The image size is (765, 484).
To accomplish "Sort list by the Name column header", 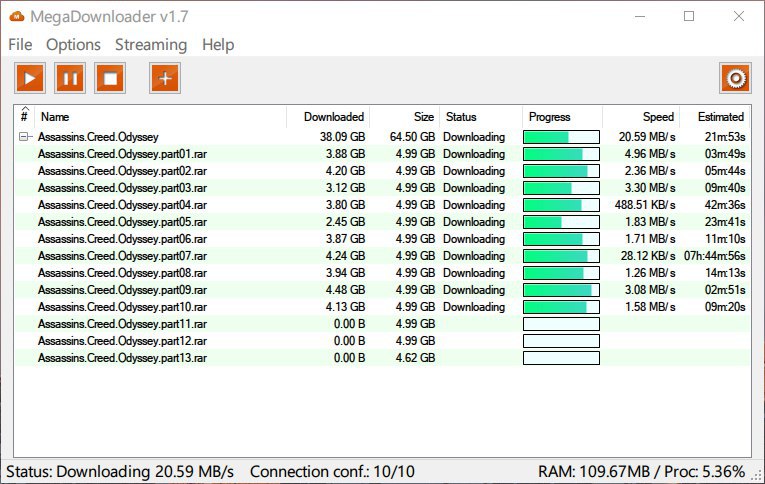I will (160, 117).
